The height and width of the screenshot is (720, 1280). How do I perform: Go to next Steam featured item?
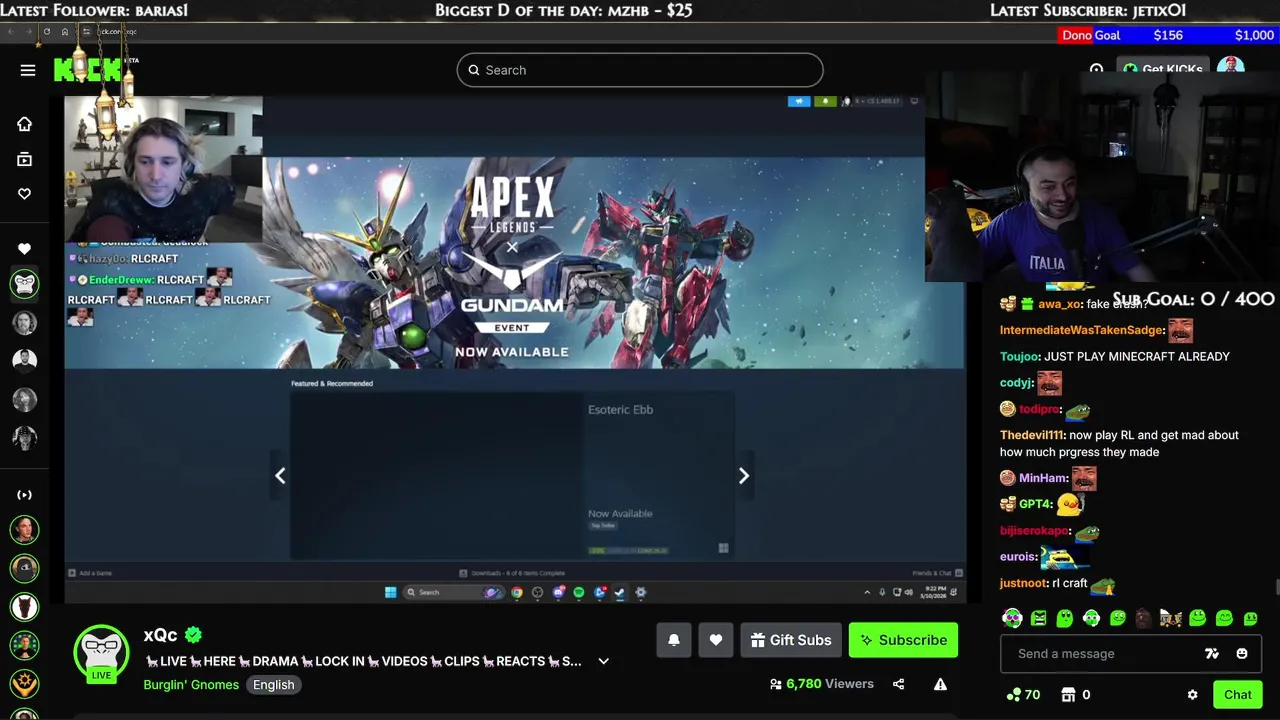[744, 476]
